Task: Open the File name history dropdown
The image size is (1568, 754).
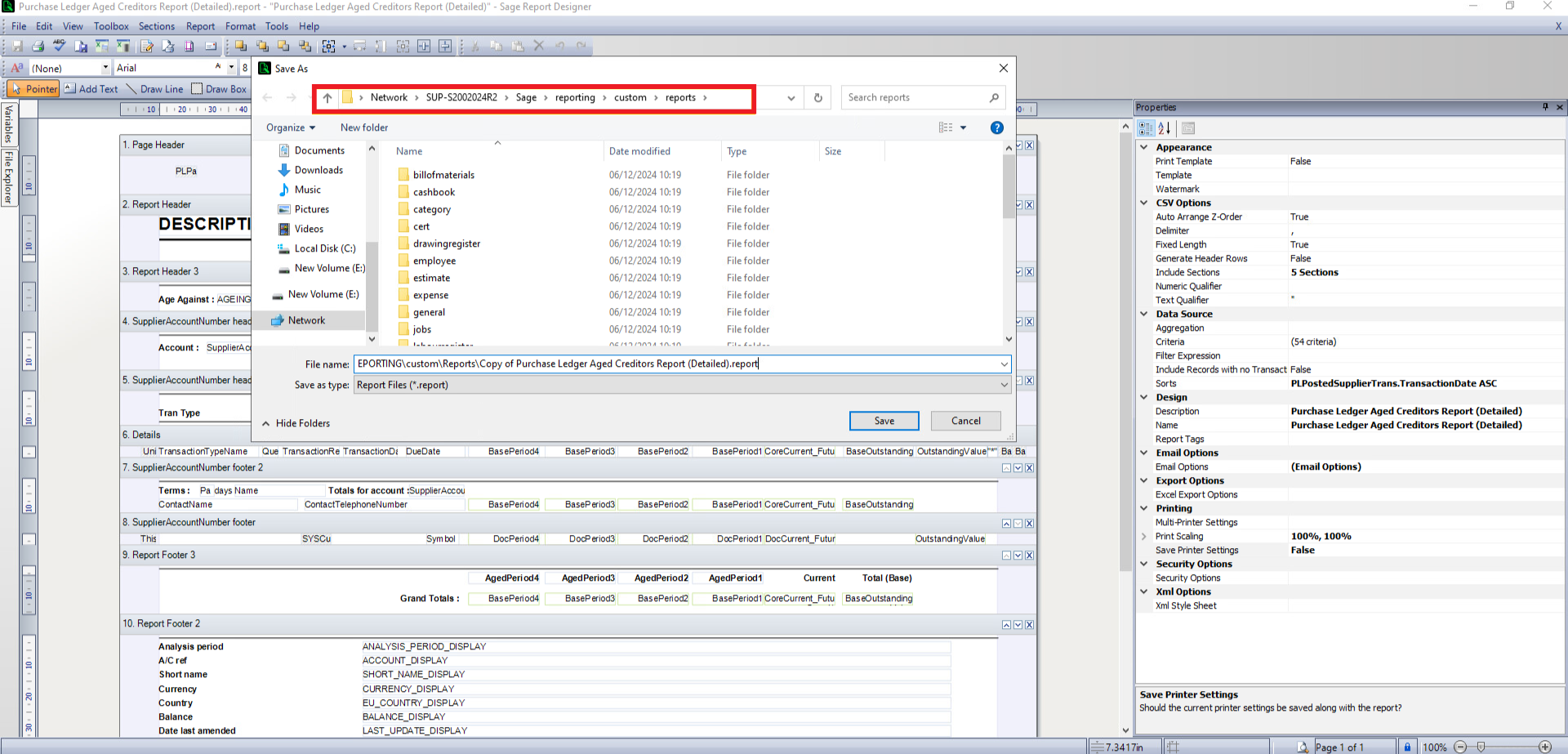Action: (x=1004, y=364)
